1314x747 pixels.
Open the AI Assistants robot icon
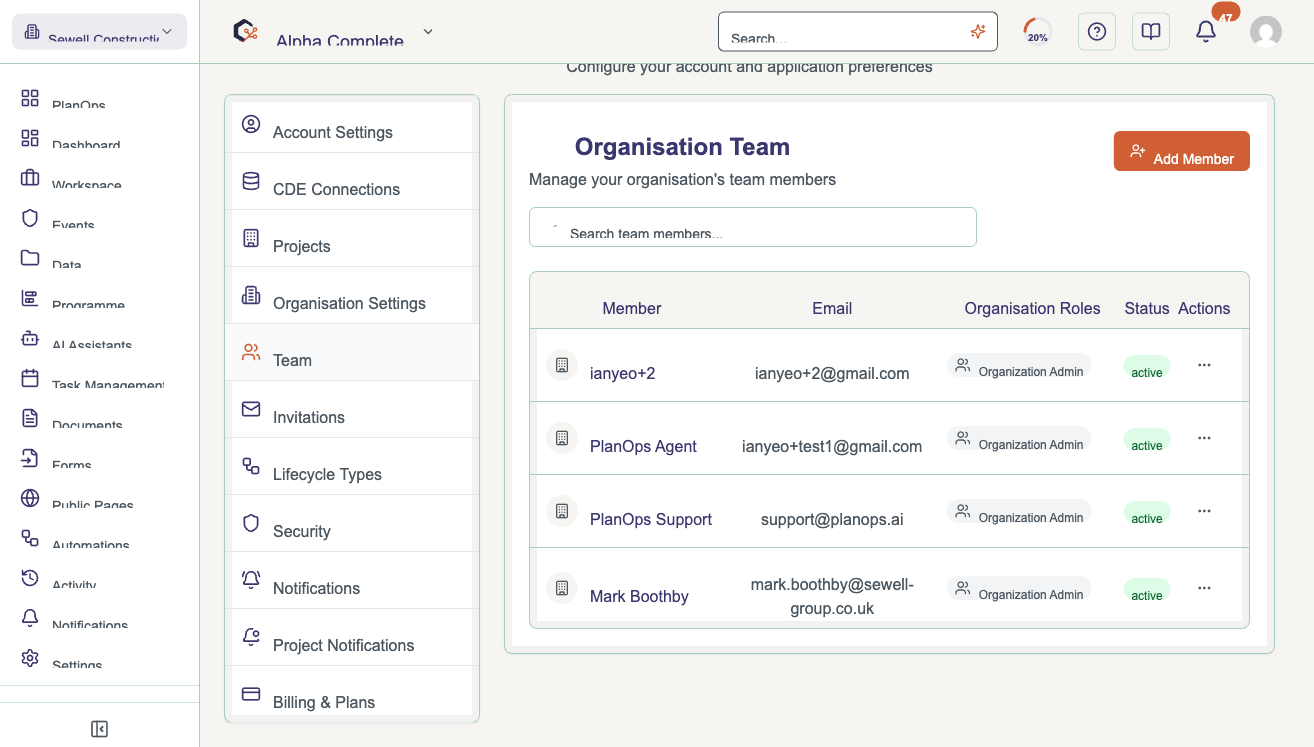click(x=30, y=338)
